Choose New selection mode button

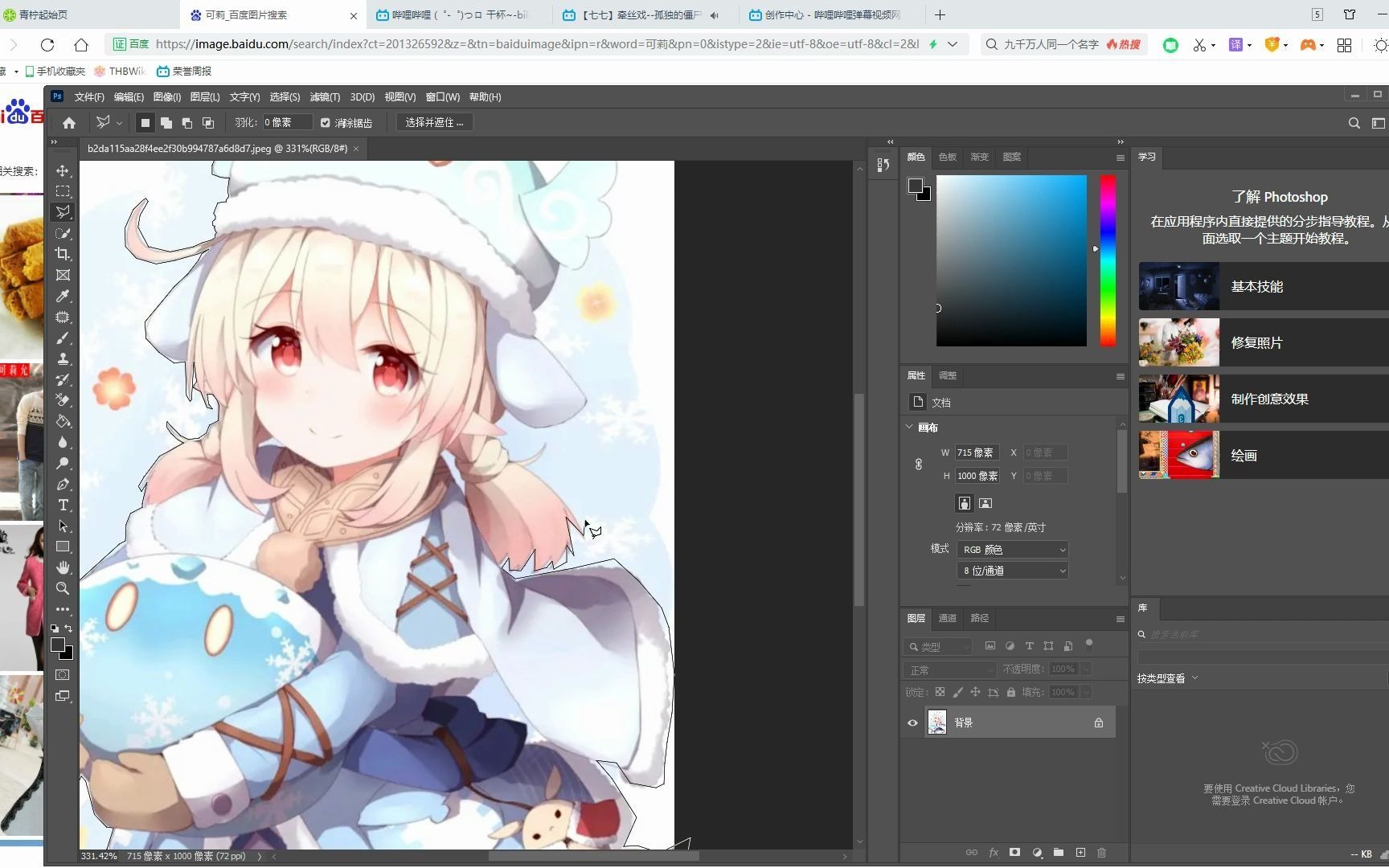click(x=145, y=123)
